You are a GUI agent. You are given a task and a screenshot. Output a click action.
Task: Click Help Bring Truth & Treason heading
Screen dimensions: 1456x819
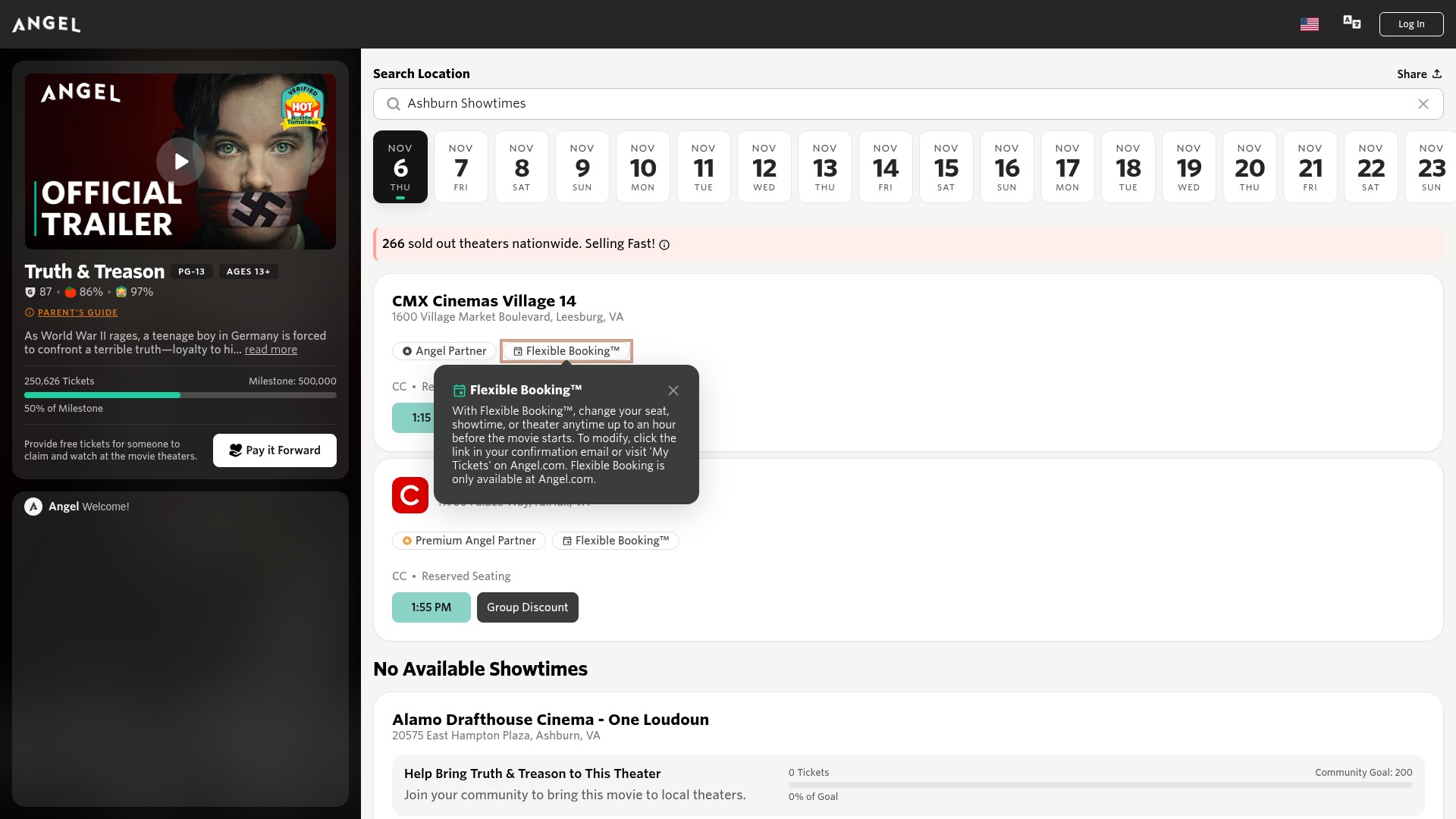pyautogui.click(x=532, y=773)
